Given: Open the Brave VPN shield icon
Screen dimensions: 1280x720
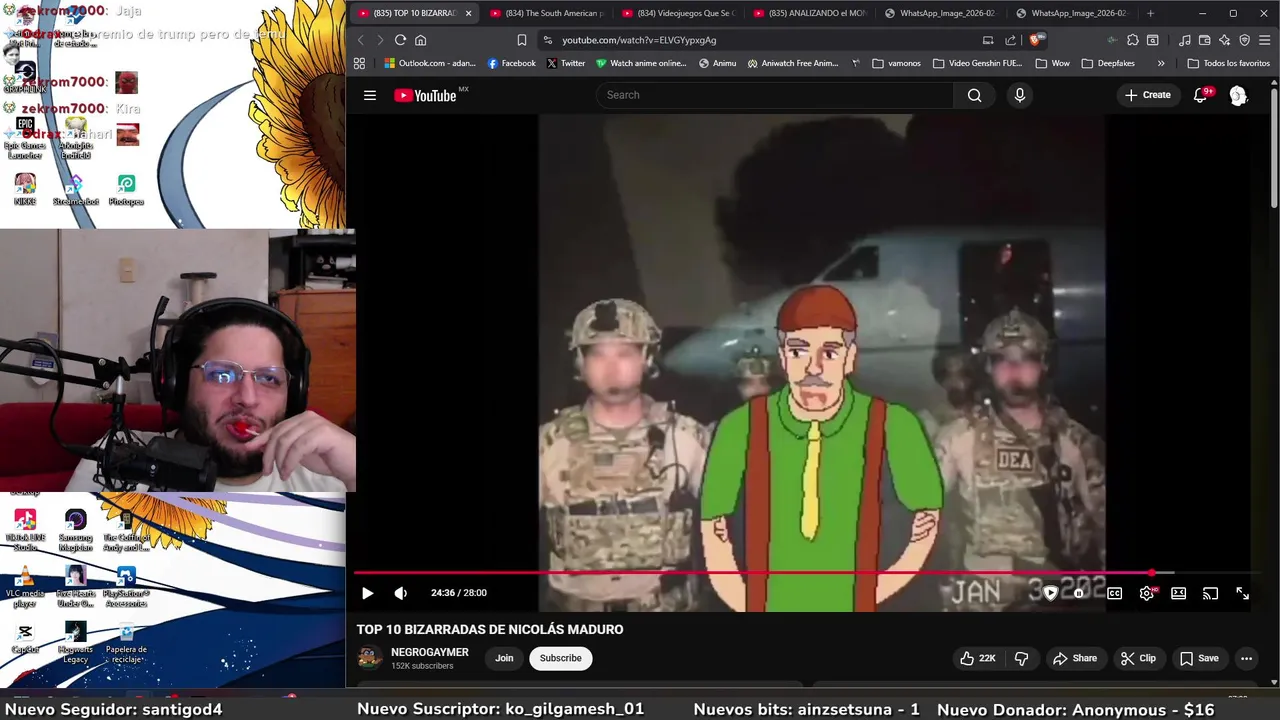Looking at the screenshot, I should [1244, 40].
